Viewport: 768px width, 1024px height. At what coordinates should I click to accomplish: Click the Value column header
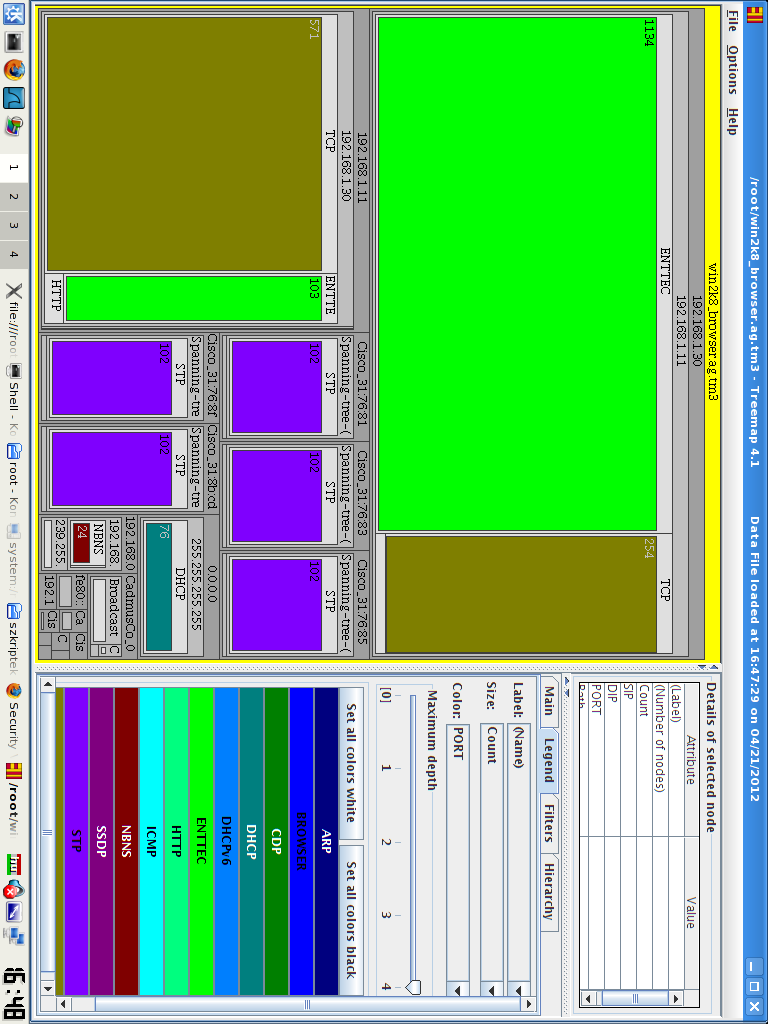coord(690,912)
